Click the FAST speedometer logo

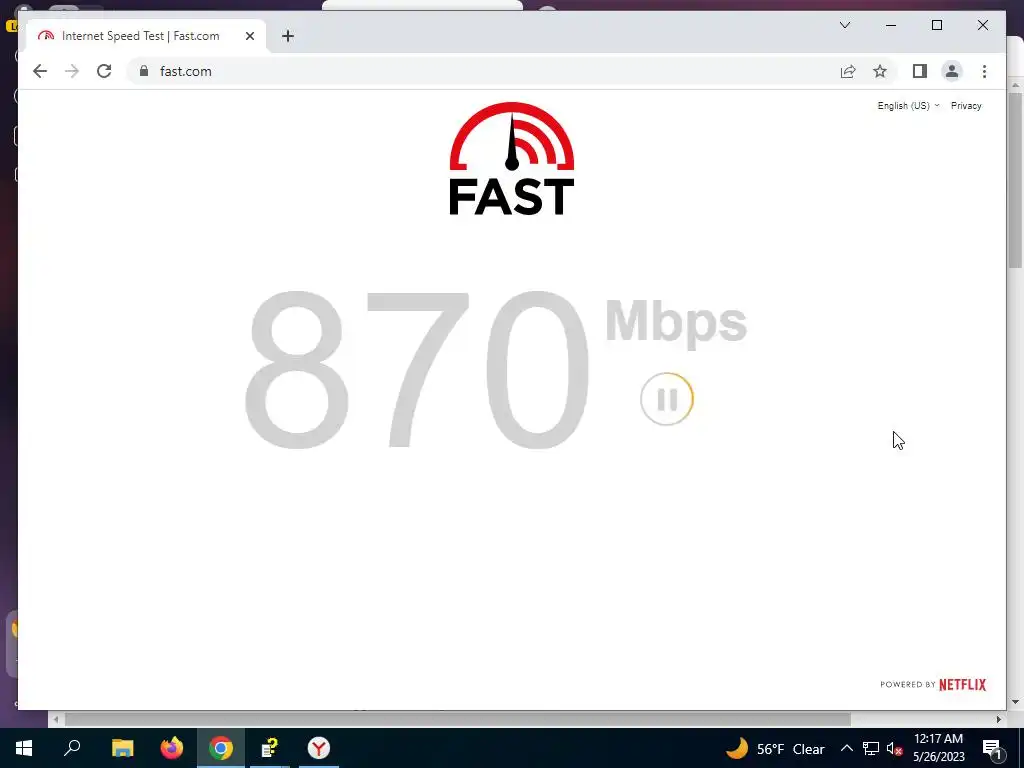(511, 159)
